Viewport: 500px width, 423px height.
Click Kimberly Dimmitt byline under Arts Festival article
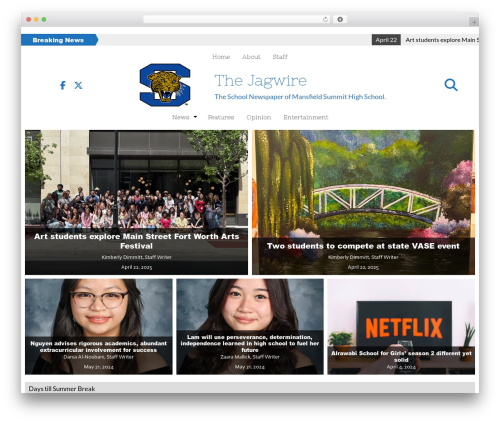click(x=136, y=257)
